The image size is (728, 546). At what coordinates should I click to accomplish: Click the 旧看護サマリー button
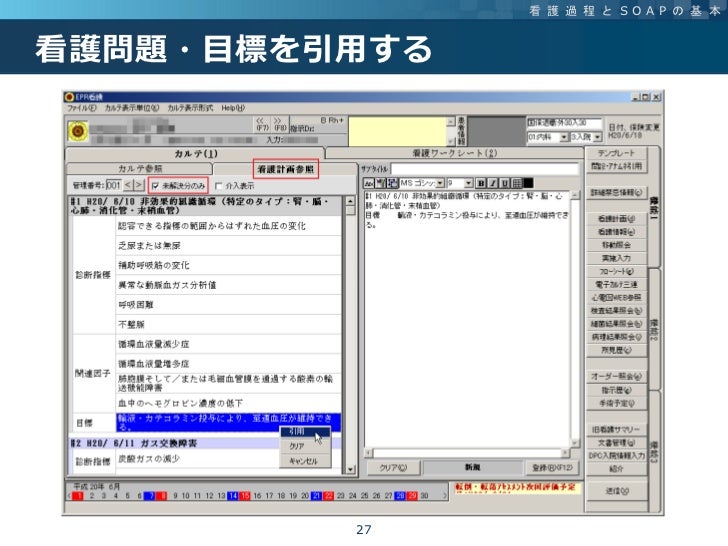pyautogui.click(x=616, y=429)
